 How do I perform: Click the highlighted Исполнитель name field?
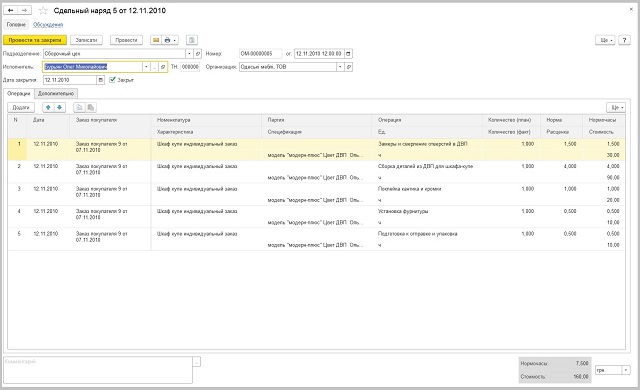click(93, 67)
